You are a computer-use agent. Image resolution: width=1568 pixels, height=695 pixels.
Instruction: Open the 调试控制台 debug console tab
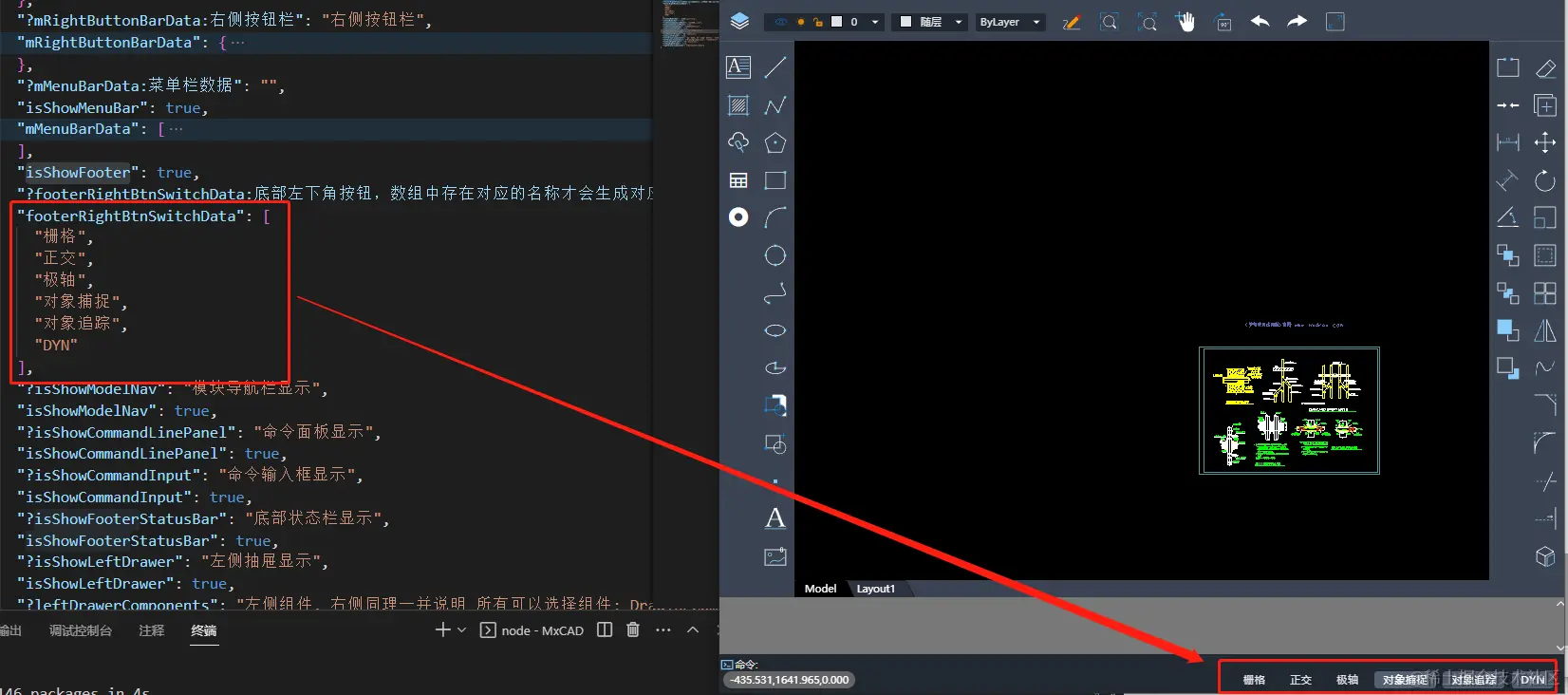click(x=81, y=630)
